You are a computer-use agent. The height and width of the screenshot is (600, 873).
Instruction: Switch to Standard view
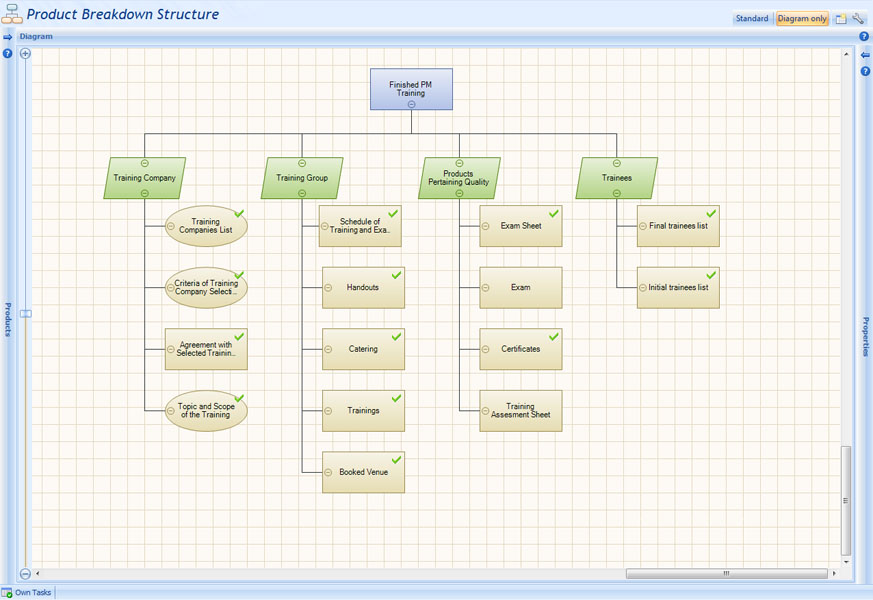(752, 18)
